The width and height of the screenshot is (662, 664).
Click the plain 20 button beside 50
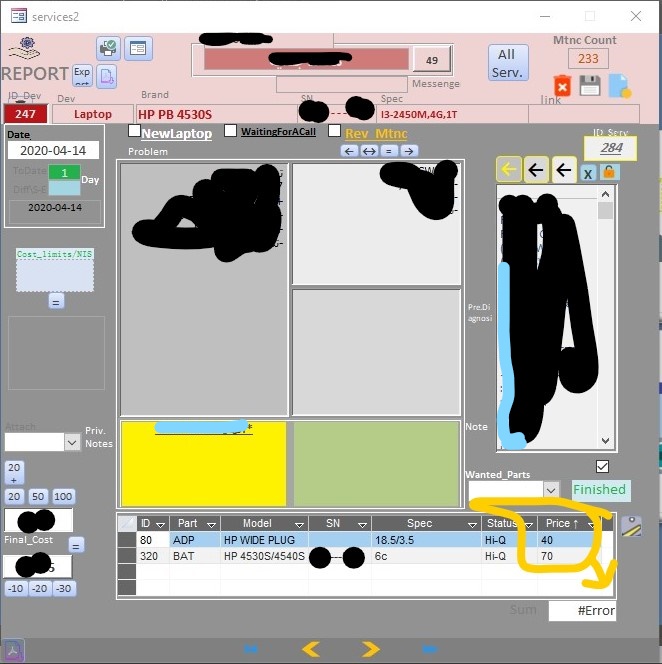[14, 496]
